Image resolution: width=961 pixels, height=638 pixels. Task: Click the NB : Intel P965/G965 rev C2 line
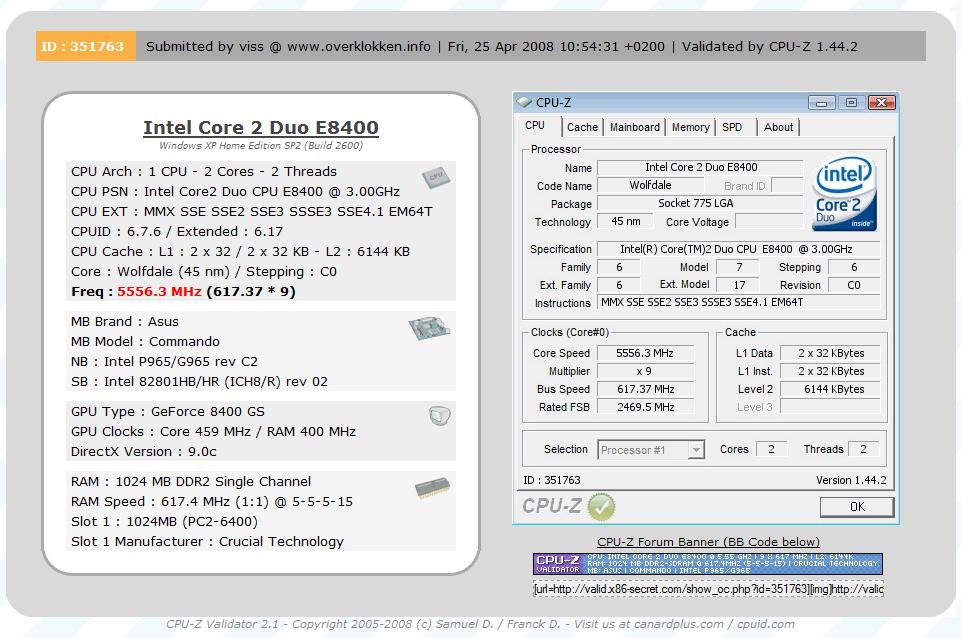point(164,362)
